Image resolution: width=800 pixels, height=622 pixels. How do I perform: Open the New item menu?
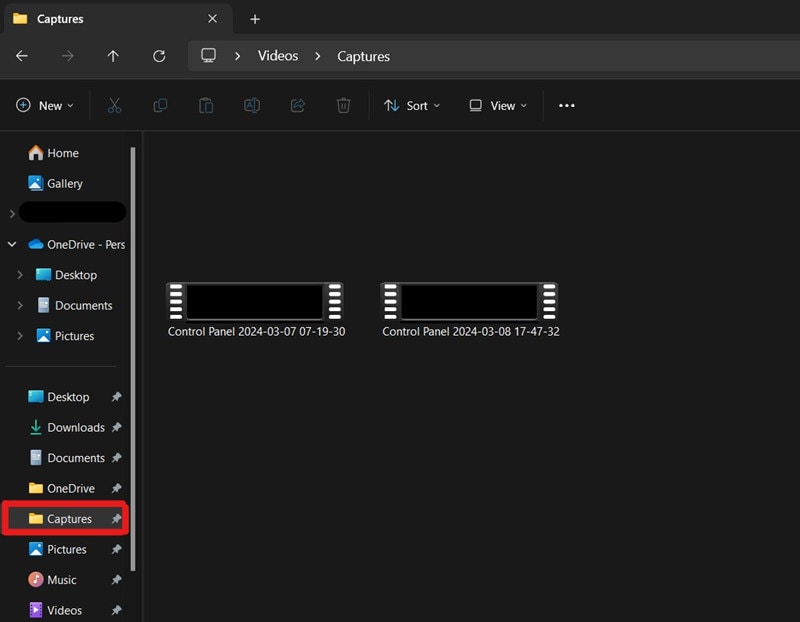tap(44, 105)
